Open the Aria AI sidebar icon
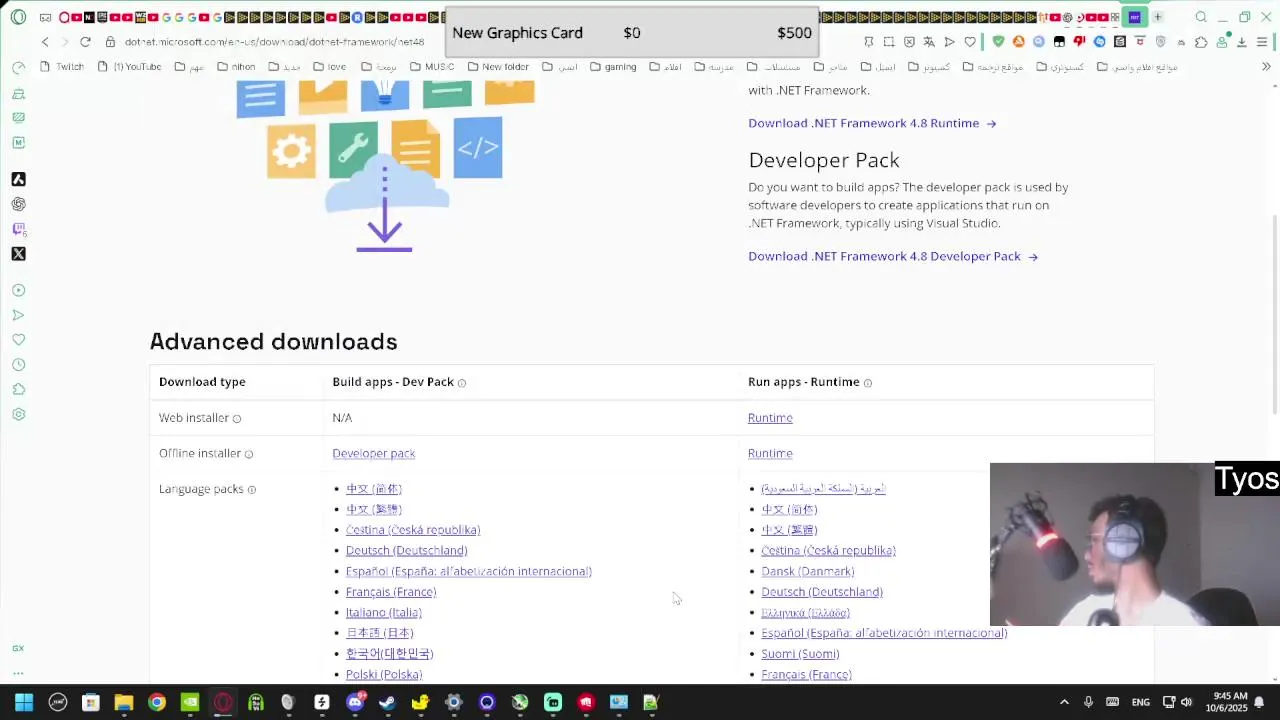 click(x=18, y=179)
